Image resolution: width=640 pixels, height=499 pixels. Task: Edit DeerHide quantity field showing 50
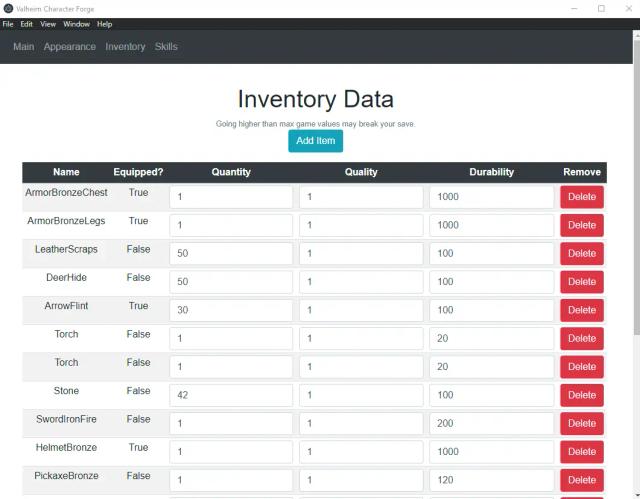231,282
